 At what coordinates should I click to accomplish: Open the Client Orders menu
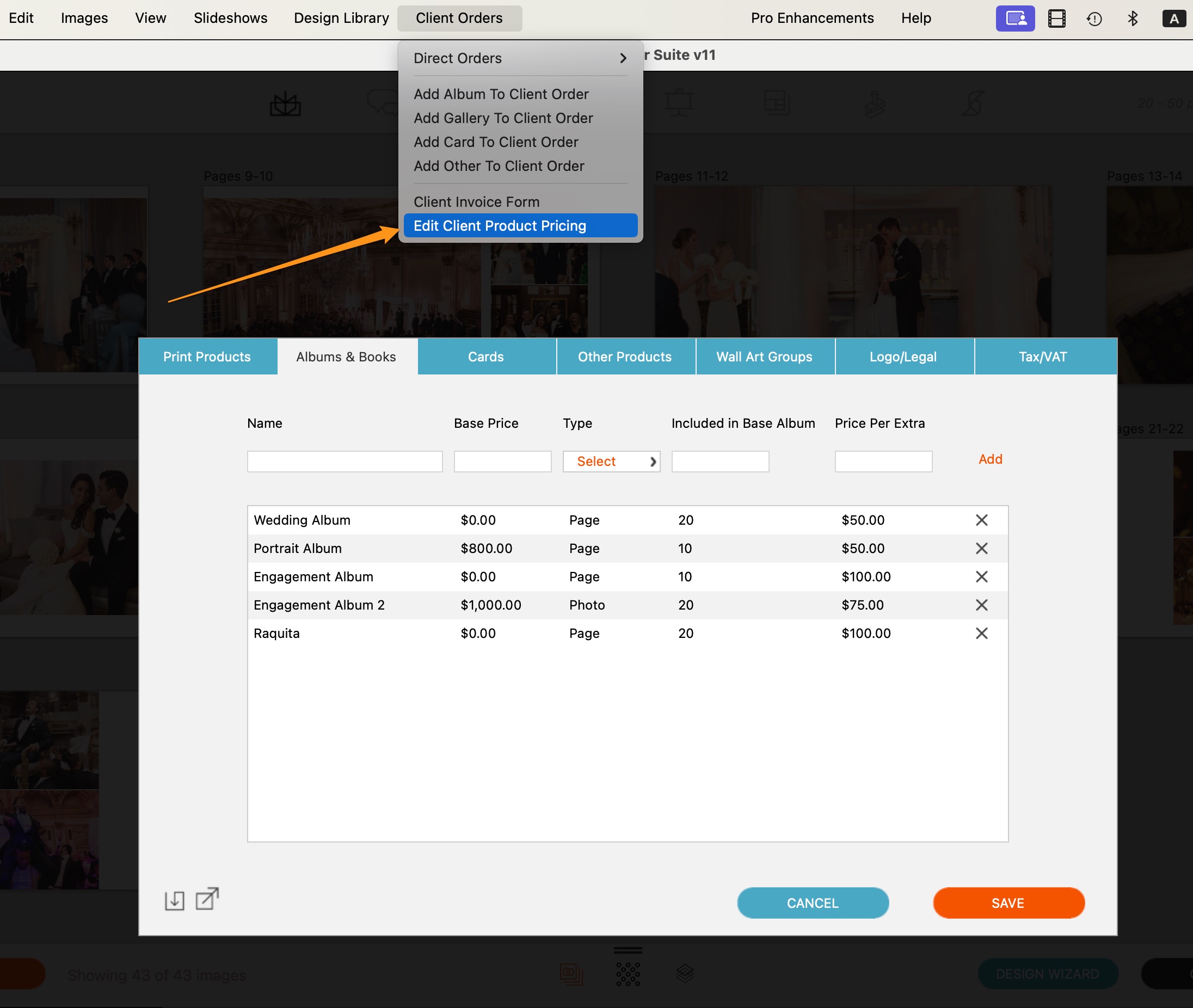point(459,19)
